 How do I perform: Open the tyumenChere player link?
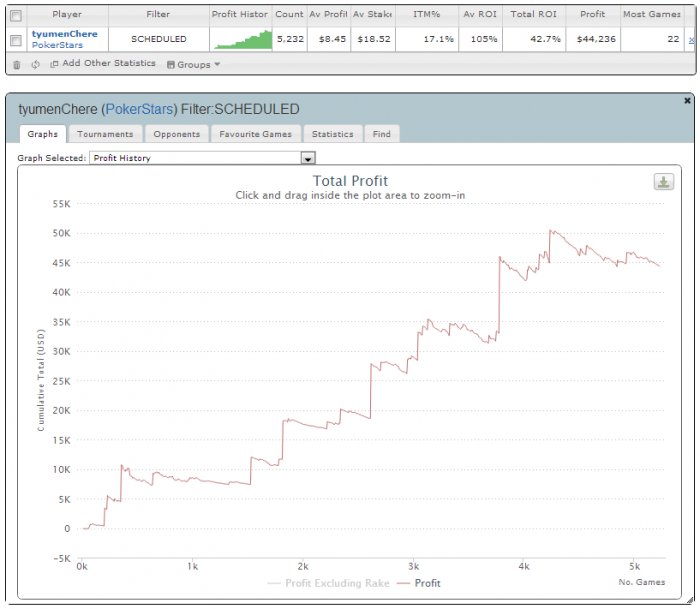pyautogui.click(x=64, y=34)
